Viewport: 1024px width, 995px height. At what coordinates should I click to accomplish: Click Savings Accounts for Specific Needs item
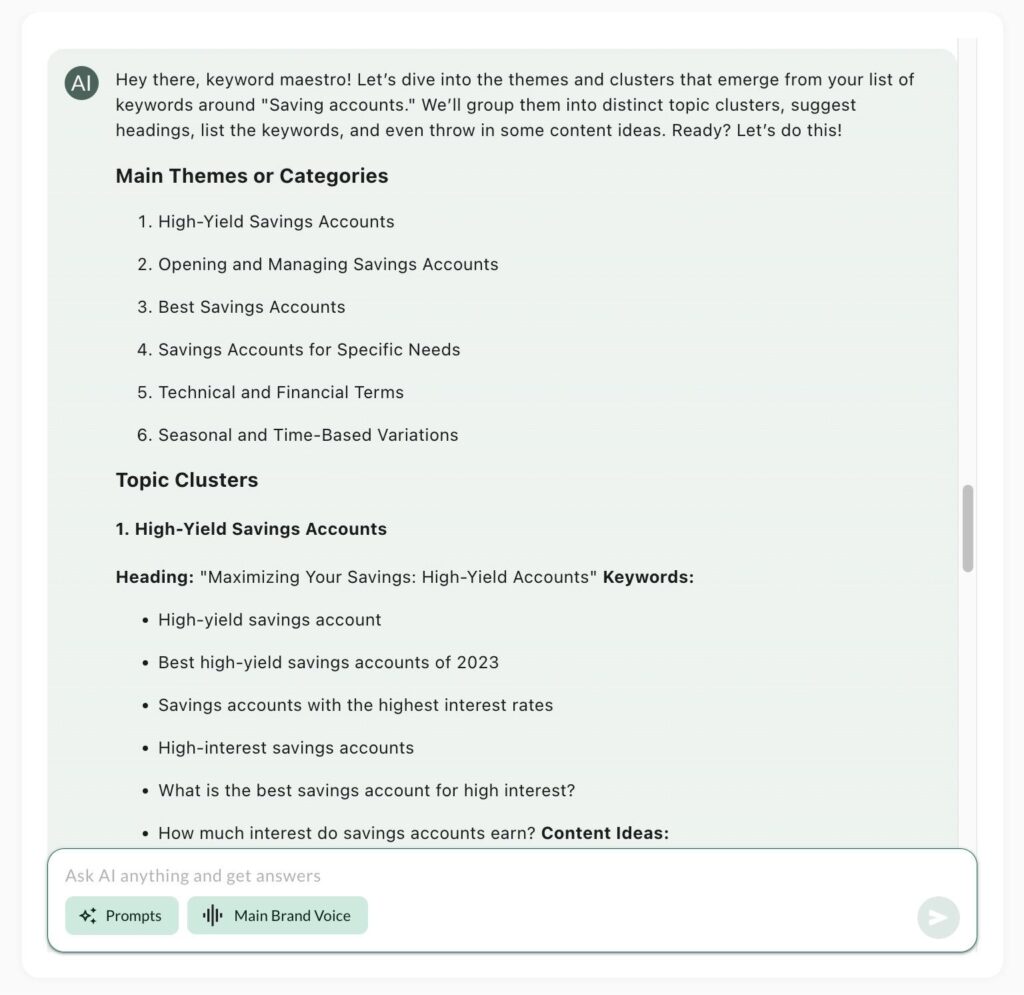(309, 349)
